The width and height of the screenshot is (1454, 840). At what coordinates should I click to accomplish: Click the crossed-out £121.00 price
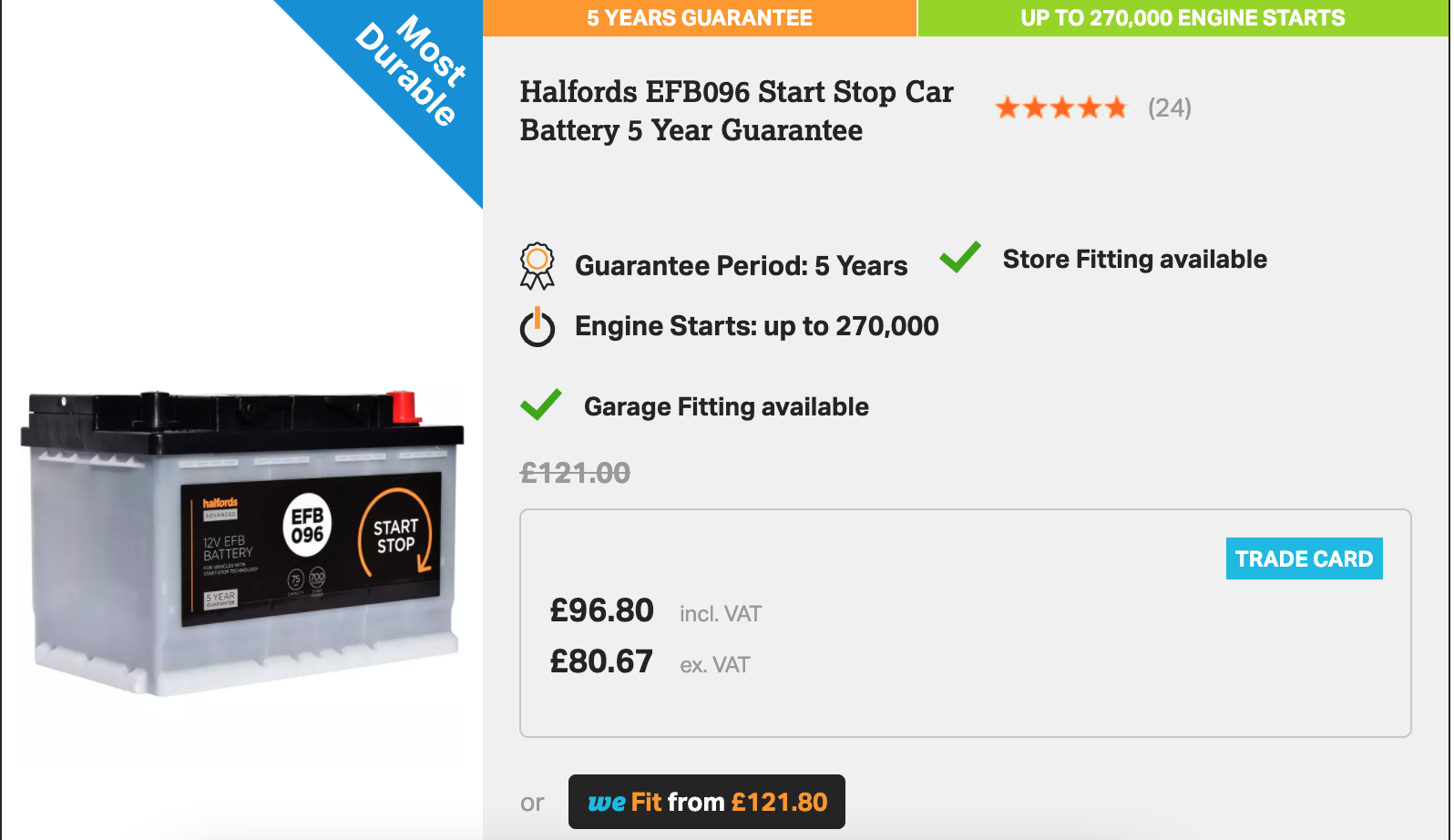[575, 473]
